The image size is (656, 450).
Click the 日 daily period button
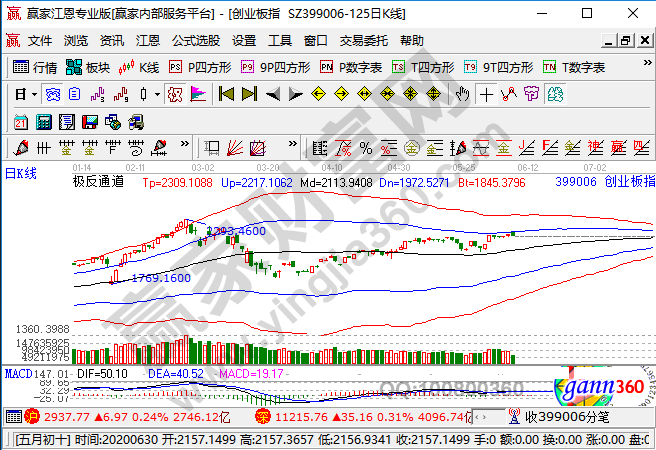(x=21, y=95)
